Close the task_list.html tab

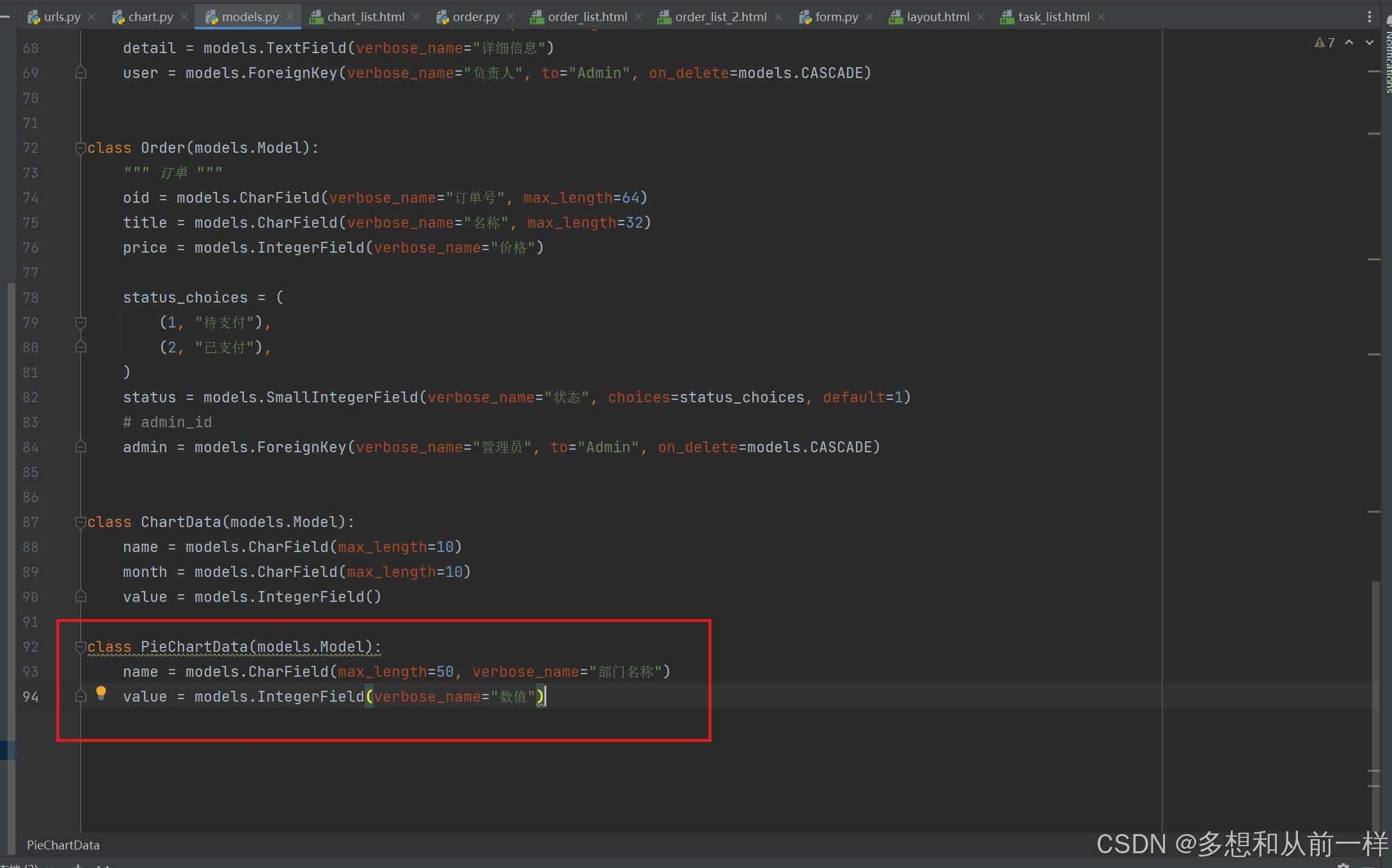tap(1101, 17)
